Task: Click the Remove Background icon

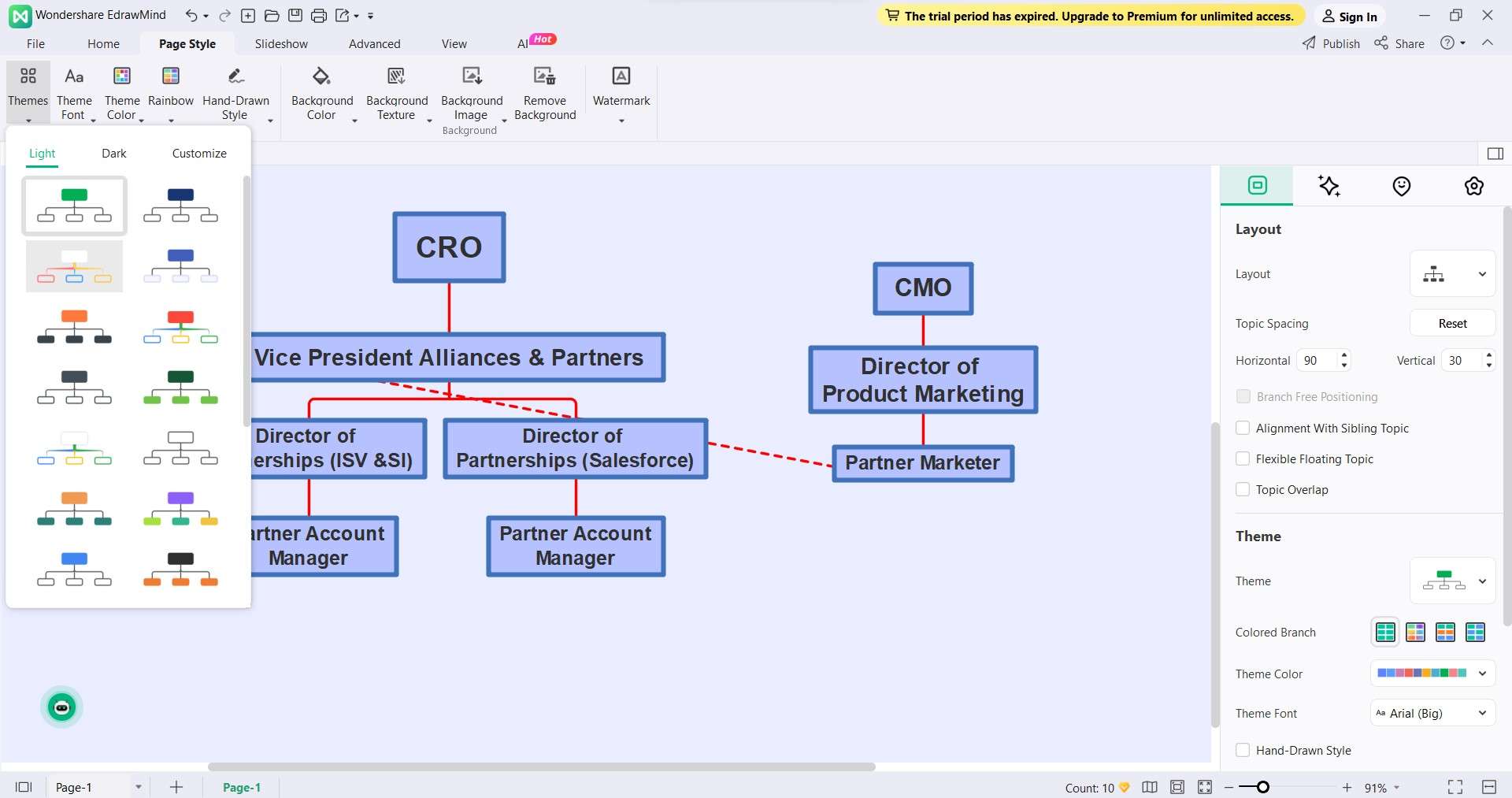Action: 544,76
